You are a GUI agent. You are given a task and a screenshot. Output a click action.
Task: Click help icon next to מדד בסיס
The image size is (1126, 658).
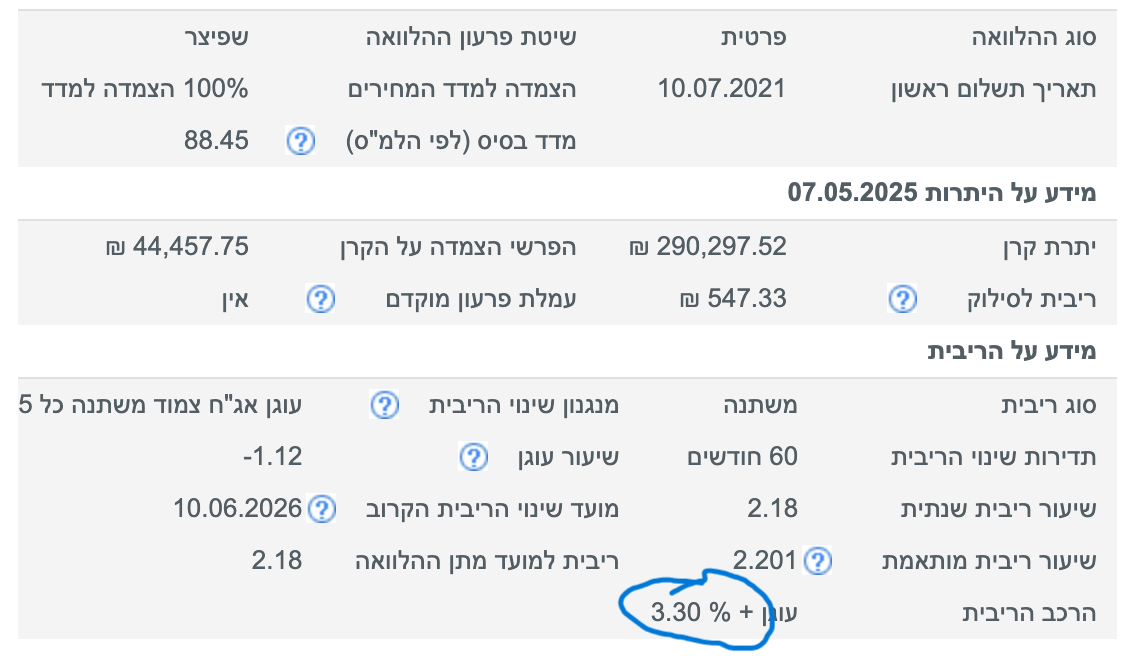tap(300, 141)
